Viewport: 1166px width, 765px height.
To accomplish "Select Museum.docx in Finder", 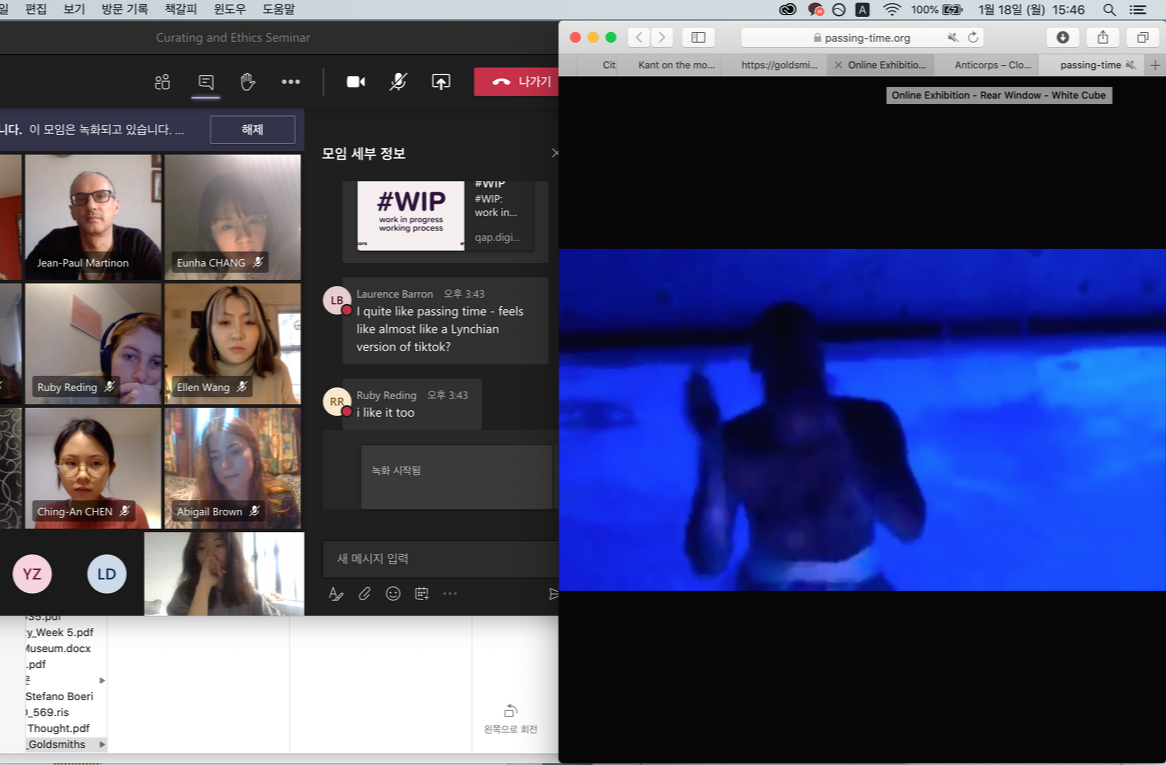I will pyautogui.click(x=58, y=648).
